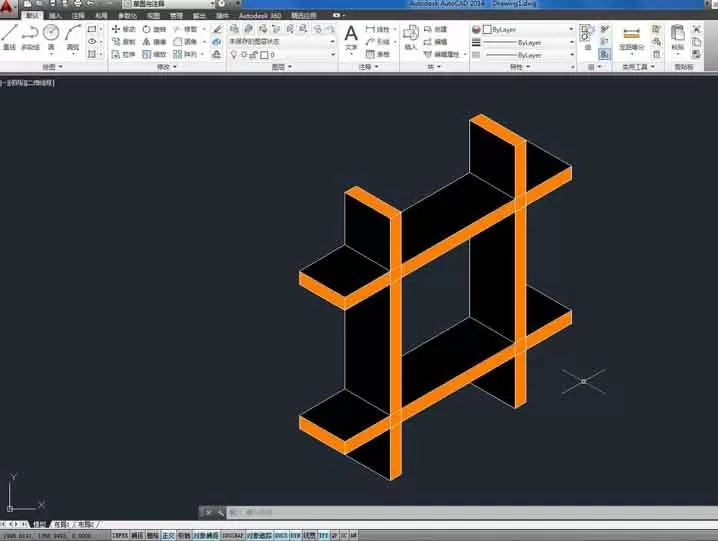Click the Group (组) icon

[x=587, y=37]
